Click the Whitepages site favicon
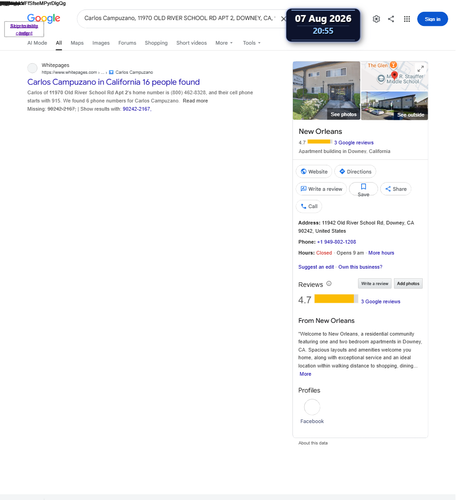This screenshot has width=461, height=500. [32, 68]
